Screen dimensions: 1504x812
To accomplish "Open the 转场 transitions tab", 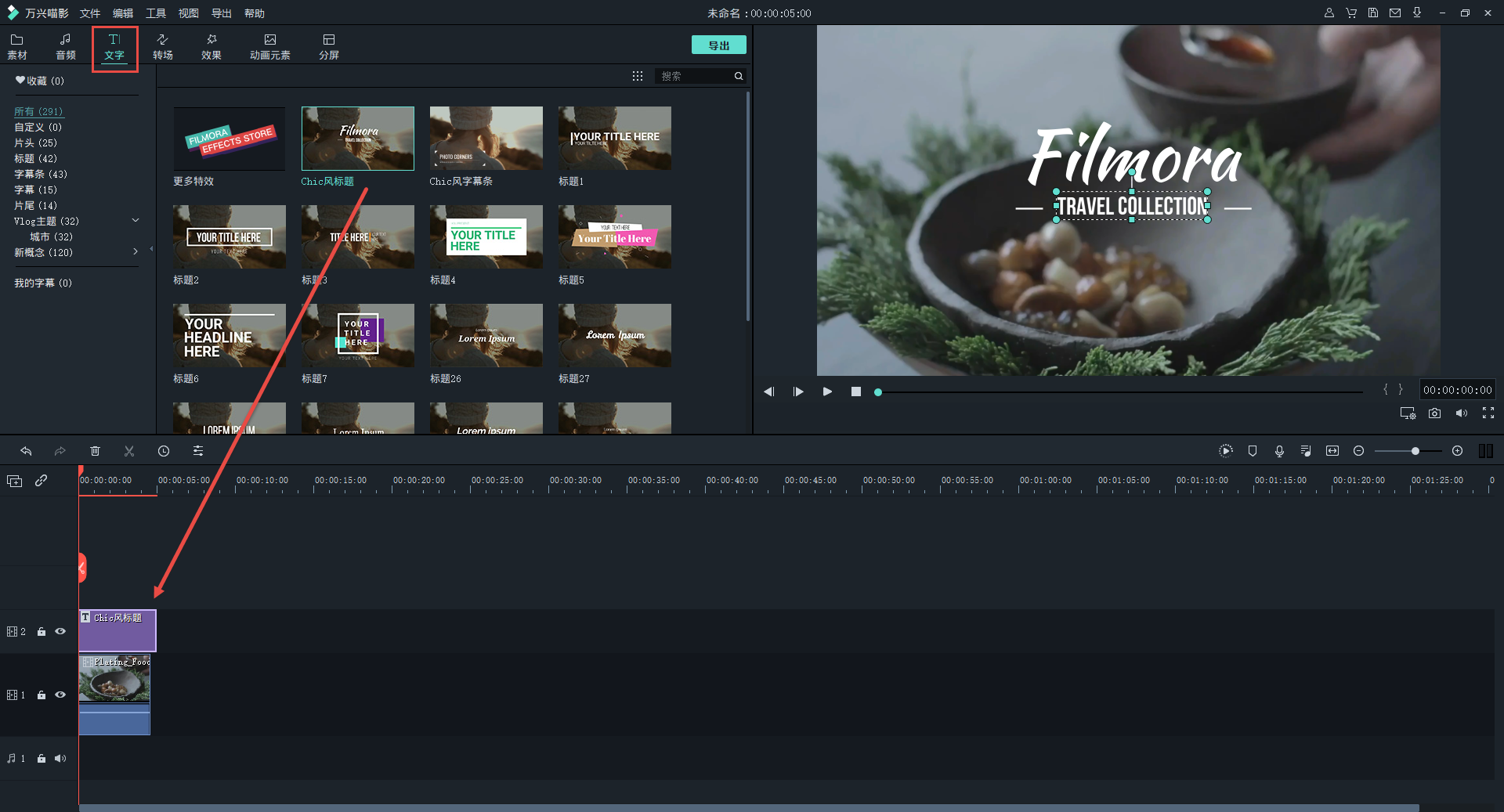I will point(163,47).
